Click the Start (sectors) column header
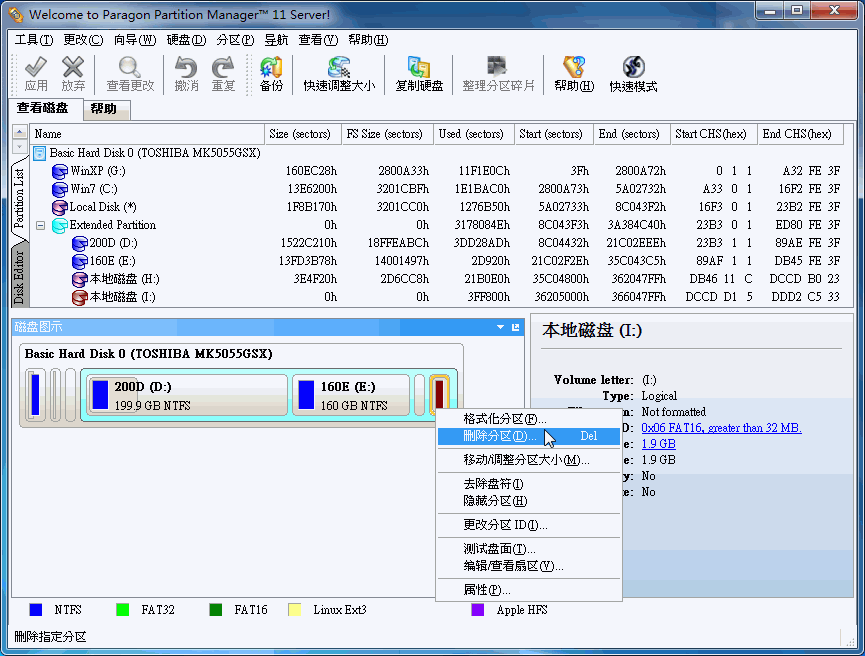Viewport: 865px width, 656px height. coord(554,134)
